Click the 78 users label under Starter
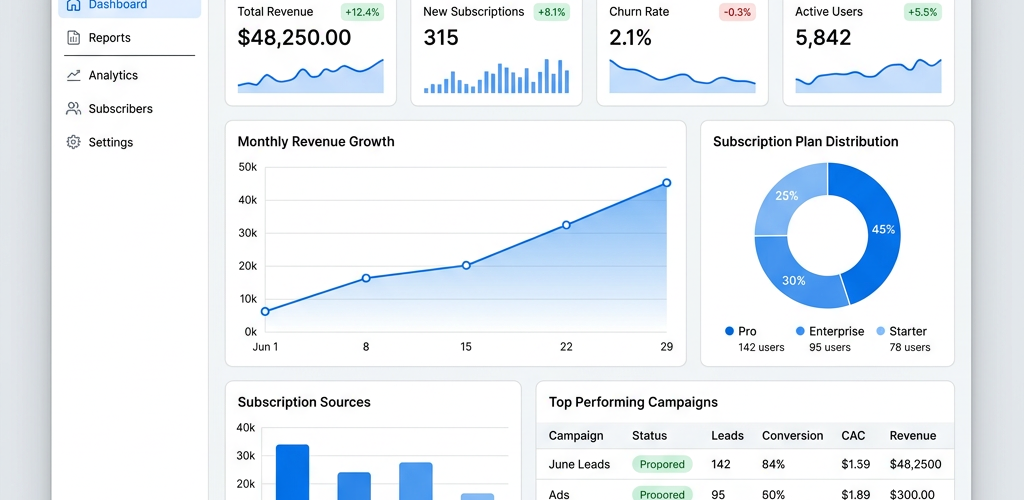This screenshot has height=500, width=1024. [910, 347]
